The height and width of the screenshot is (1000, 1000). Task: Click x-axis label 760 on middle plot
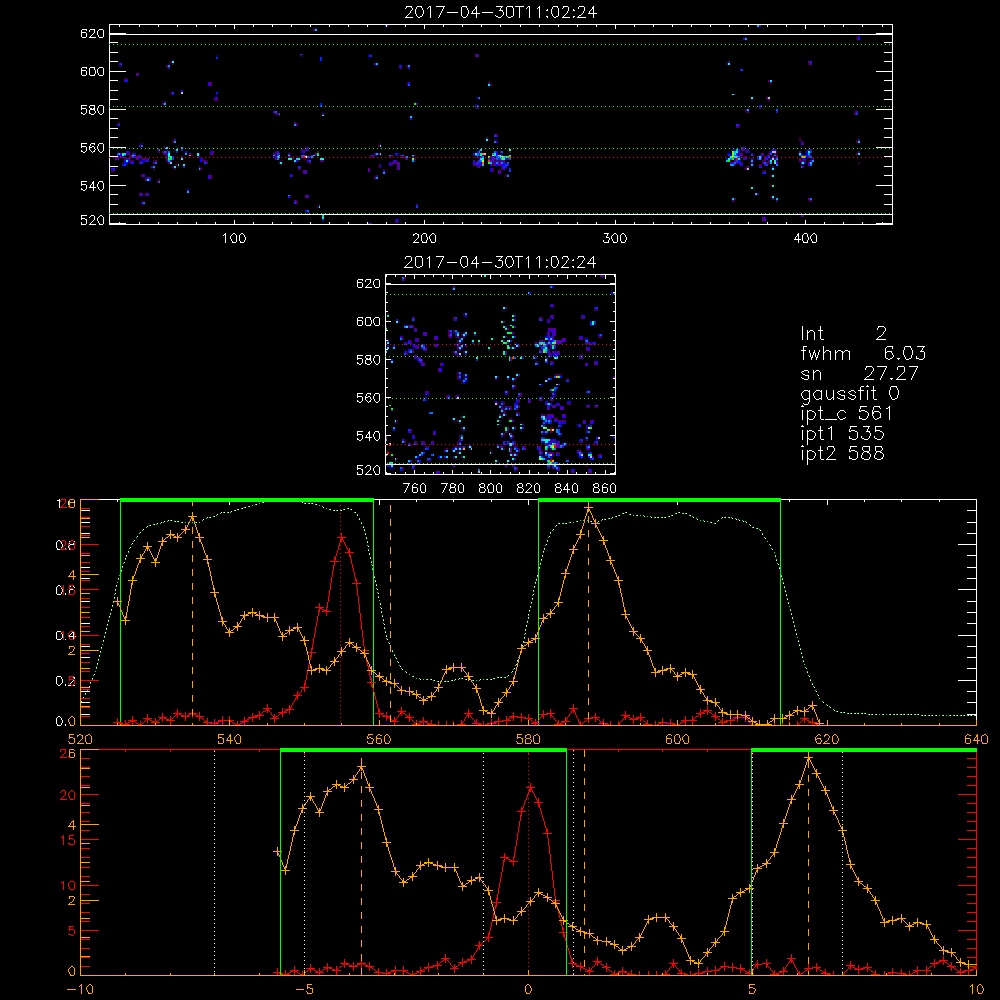coord(415,489)
